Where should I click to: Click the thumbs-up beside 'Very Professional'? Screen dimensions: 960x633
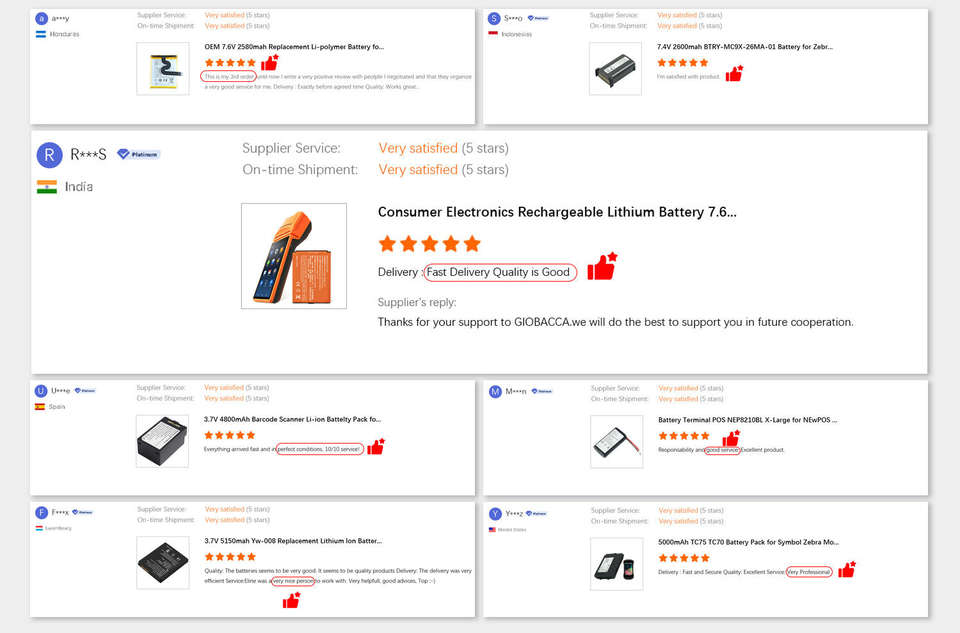click(x=847, y=569)
